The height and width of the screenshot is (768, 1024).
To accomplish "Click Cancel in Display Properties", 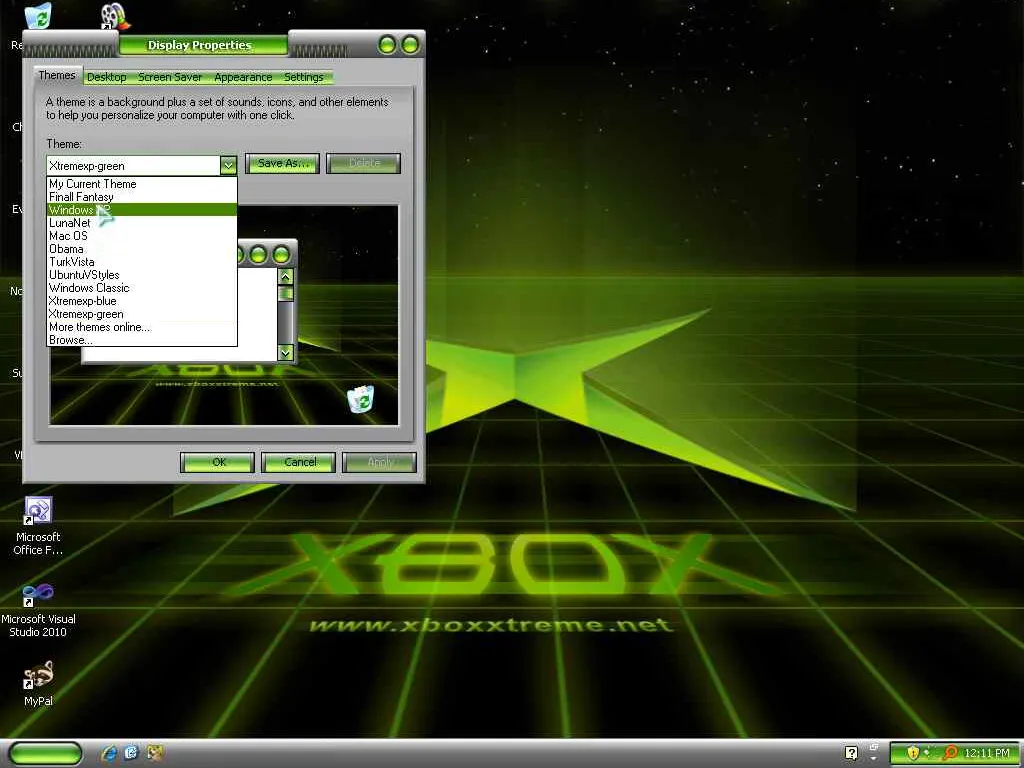I will point(298,462).
